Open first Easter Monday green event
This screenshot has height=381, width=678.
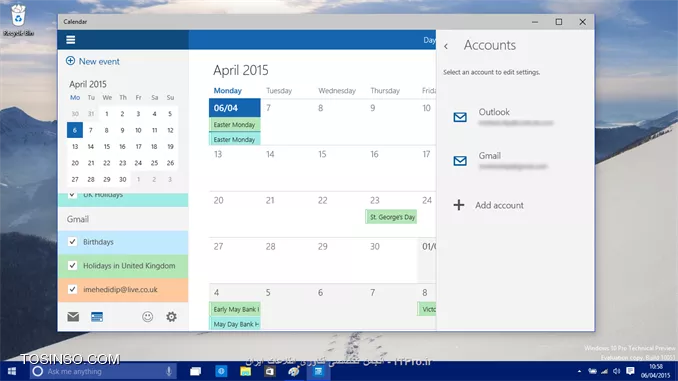click(235, 125)
